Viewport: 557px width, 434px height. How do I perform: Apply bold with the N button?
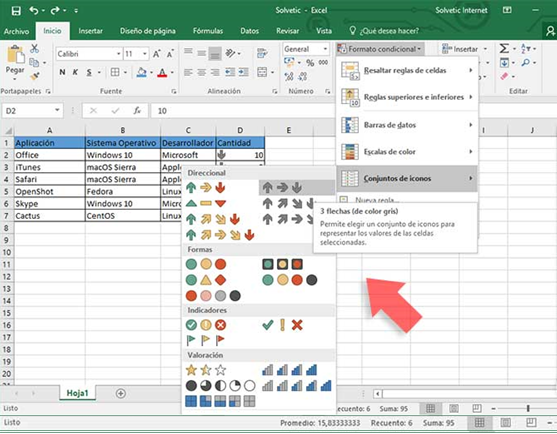pyautogui.click(x=62, y=72)
